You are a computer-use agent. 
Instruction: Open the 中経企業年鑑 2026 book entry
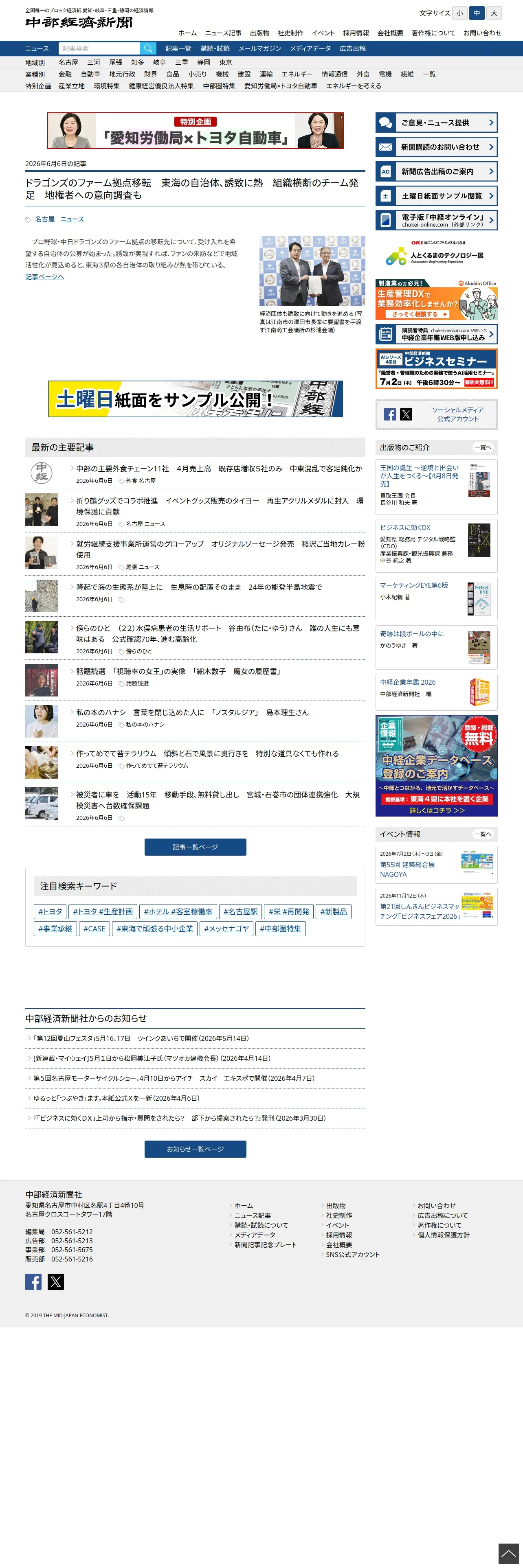point(437,692)
